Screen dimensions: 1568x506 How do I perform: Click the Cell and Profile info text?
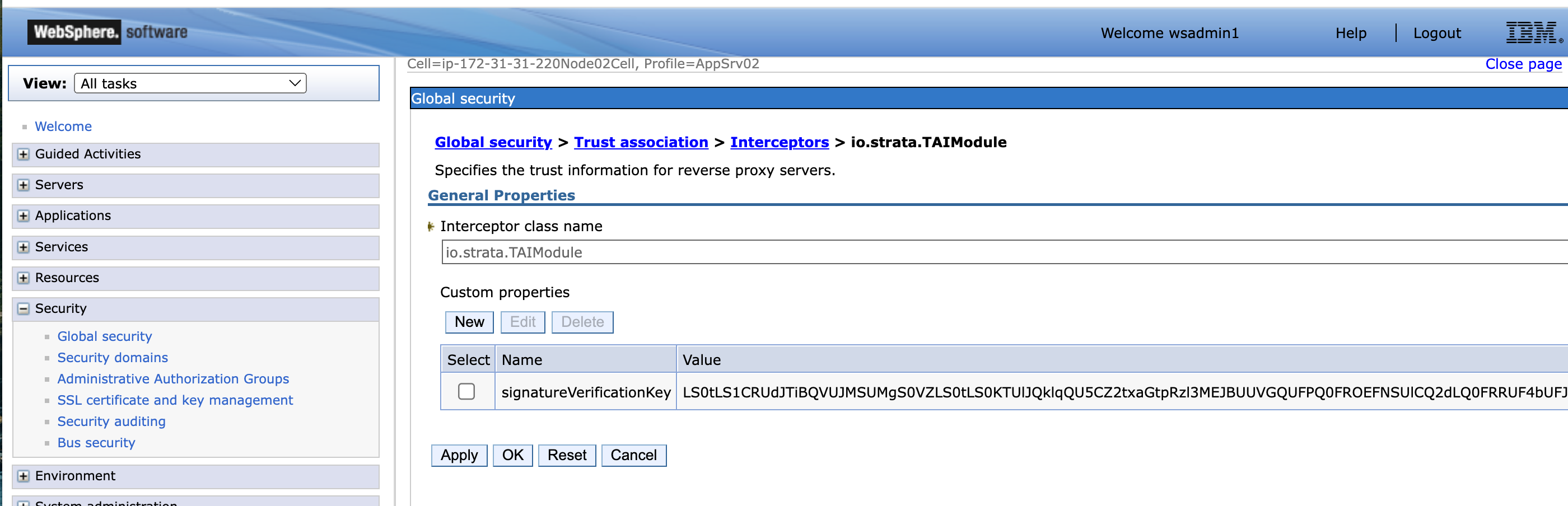pyautogui.click(x=582, y=64)
